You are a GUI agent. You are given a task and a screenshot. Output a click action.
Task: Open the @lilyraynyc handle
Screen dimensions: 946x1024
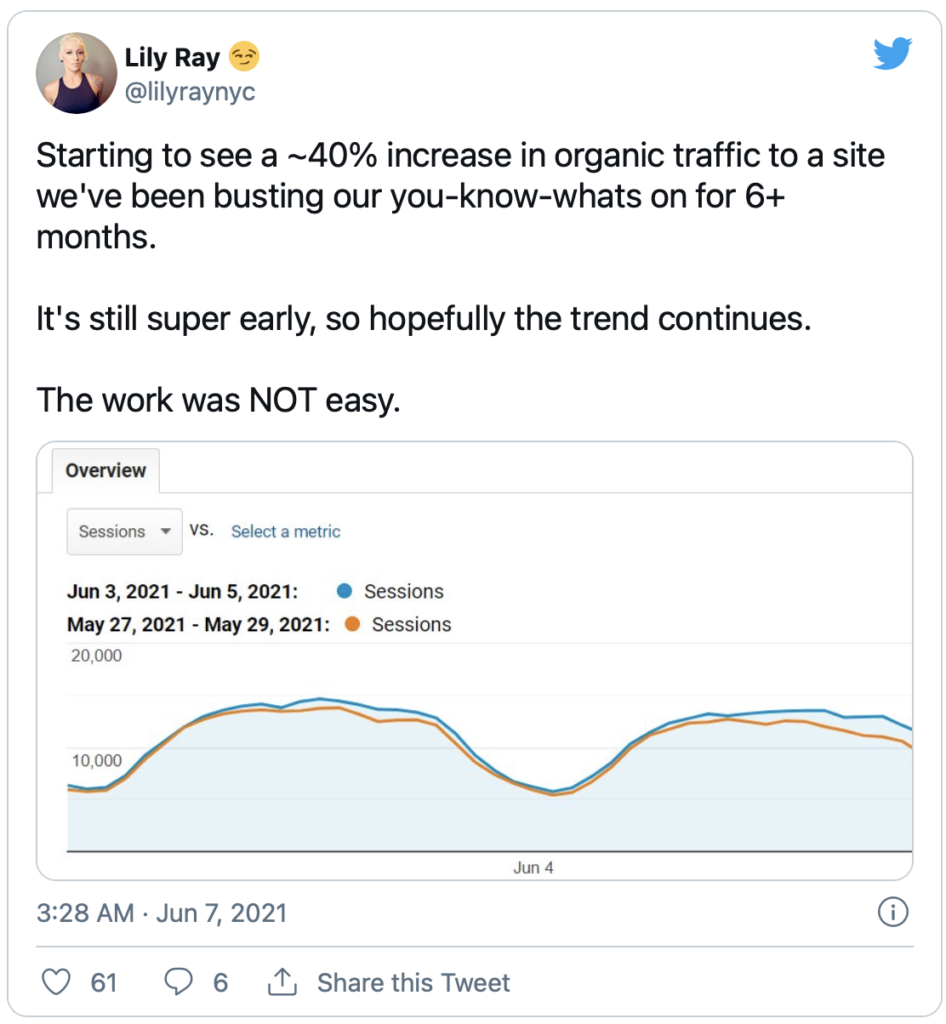pyautogui.click(x=190, y=91)
